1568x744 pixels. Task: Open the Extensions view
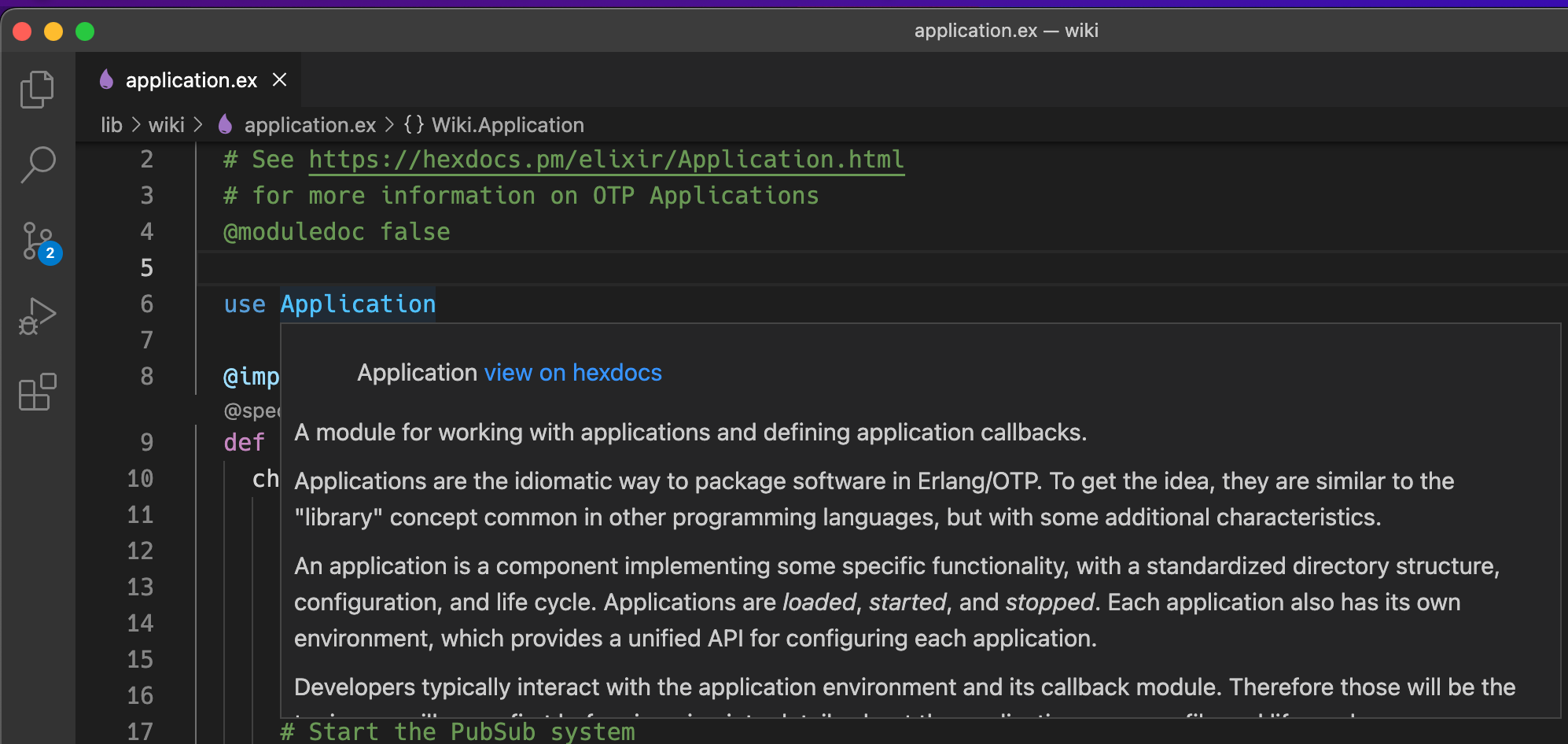pyautogui.click(x=35, y=391)
